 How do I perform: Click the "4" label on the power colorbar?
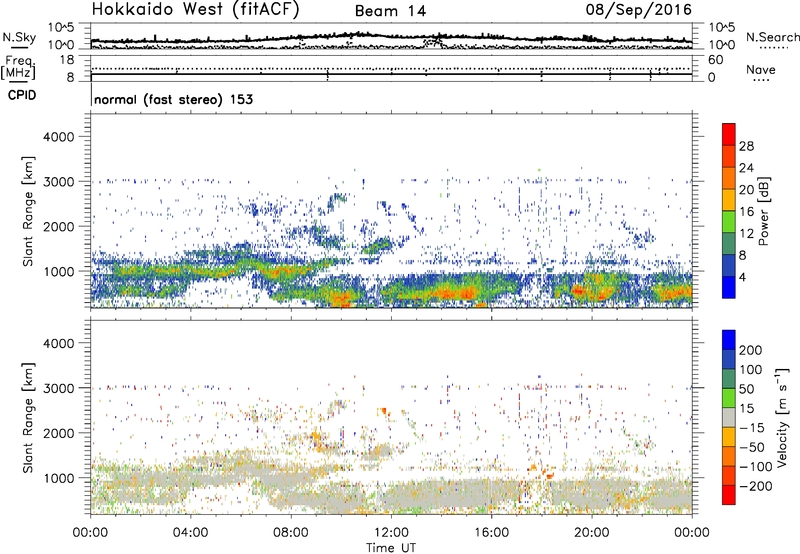click(742, 278)
